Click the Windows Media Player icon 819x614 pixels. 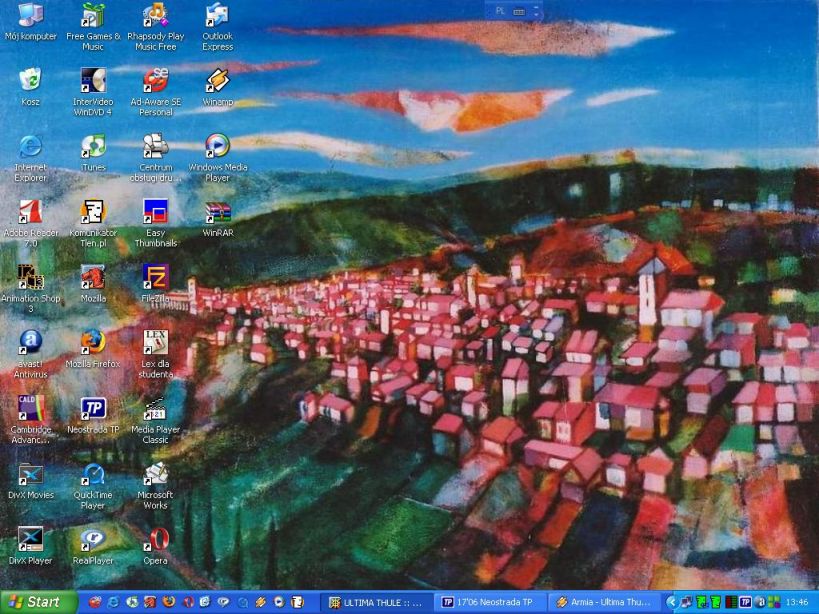click(x=217, y=147)
